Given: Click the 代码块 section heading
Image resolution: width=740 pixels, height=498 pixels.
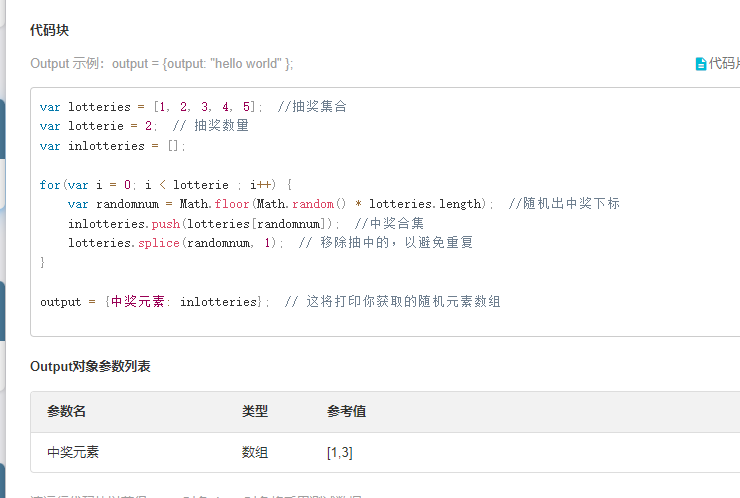Looking at the screenshot, I should coord(50,31).
